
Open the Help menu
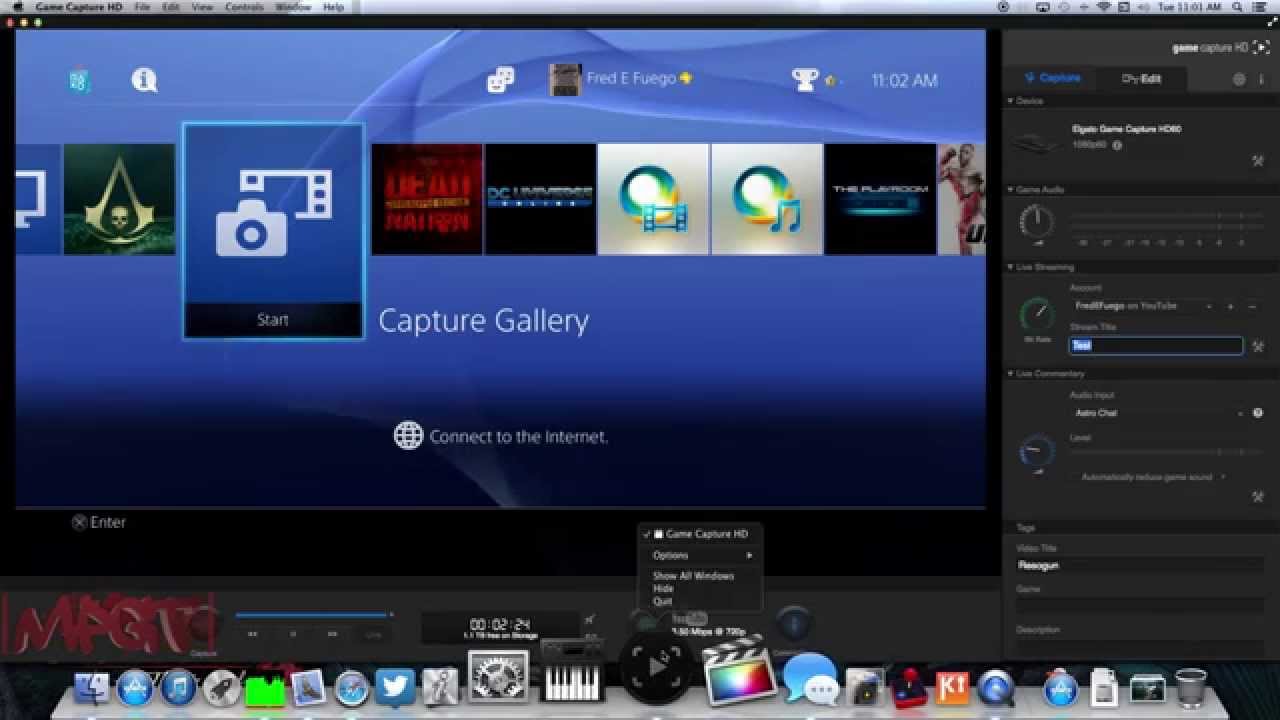[333, 7]
